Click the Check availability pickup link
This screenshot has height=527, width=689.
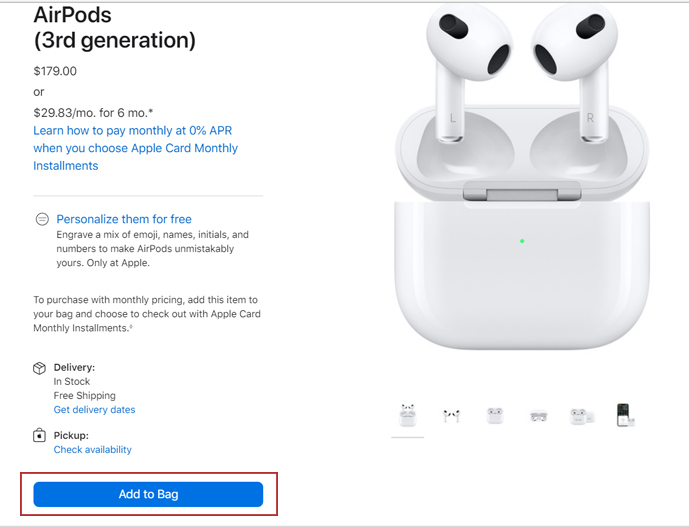pos(92,450)
